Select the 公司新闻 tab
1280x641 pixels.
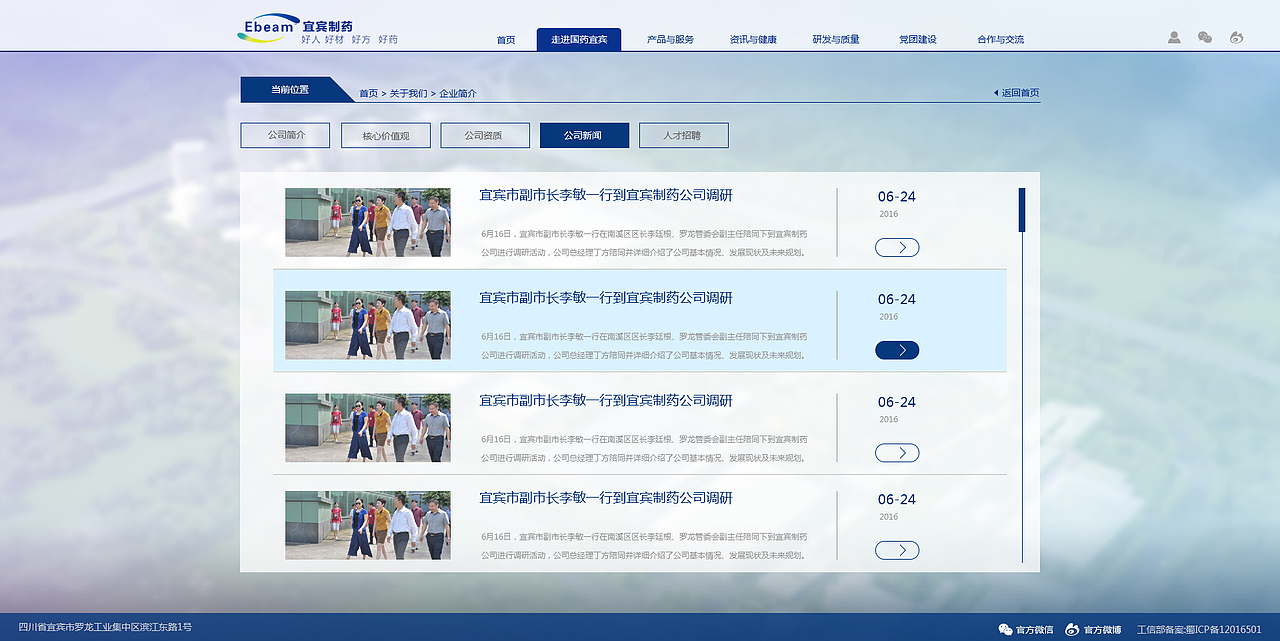(x=584, y=135)
